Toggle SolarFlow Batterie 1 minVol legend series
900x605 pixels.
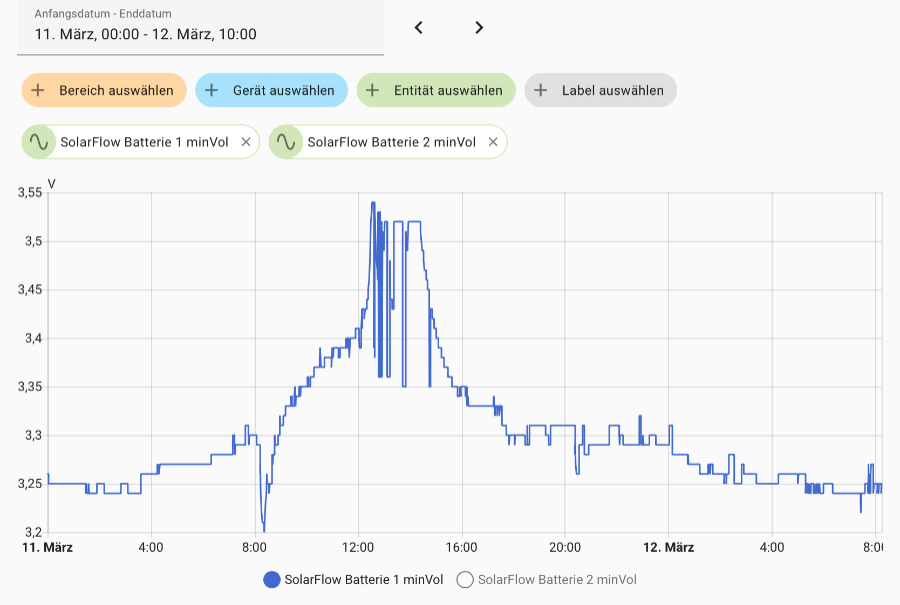353,580
